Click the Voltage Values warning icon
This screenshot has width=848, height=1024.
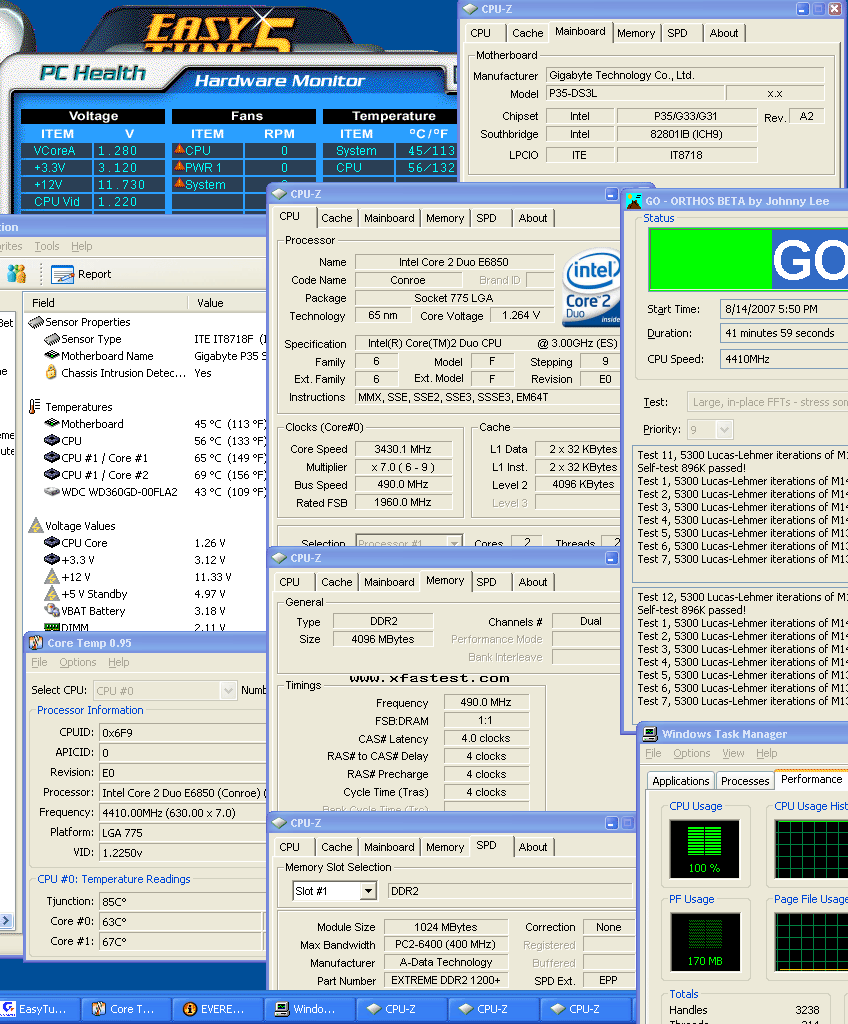pyautogui.click(x=36, y=525)
